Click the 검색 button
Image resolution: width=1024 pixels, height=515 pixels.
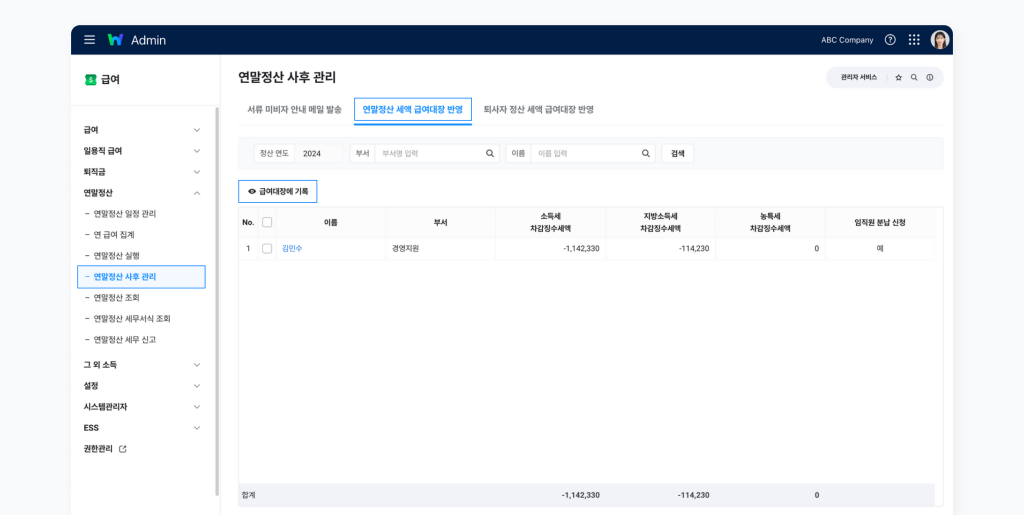click(677, 153)
